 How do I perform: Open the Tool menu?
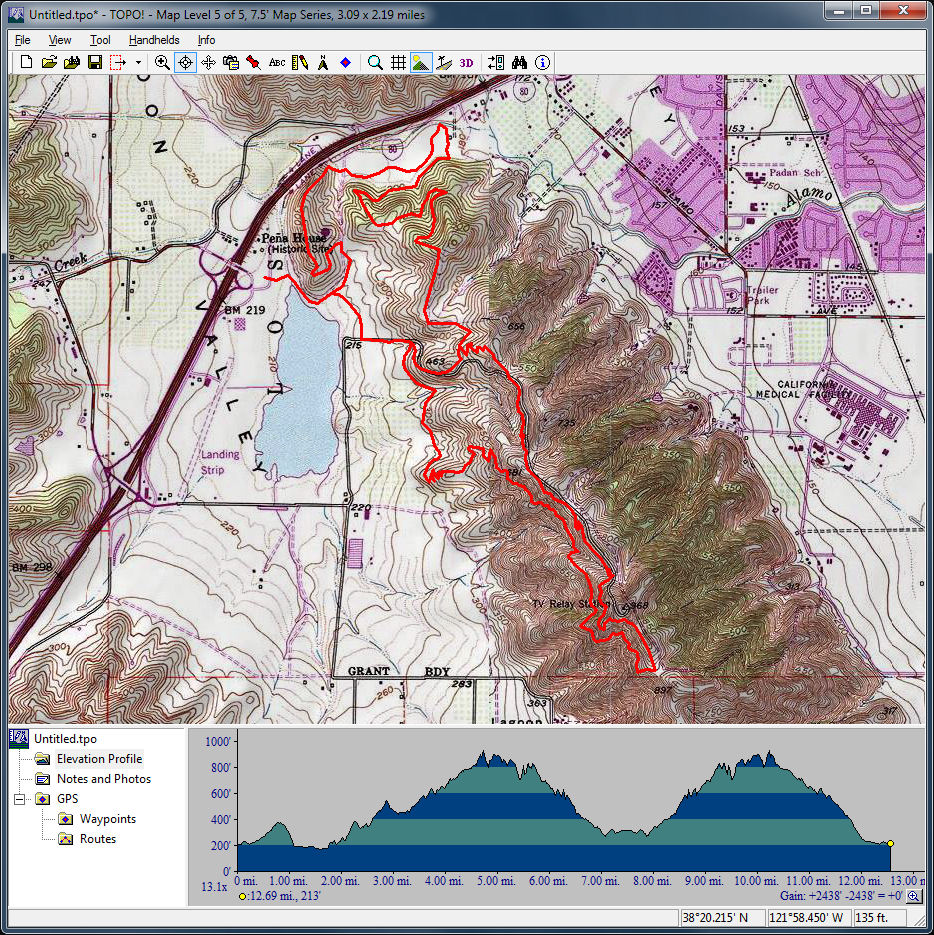(x=100, y=40)
